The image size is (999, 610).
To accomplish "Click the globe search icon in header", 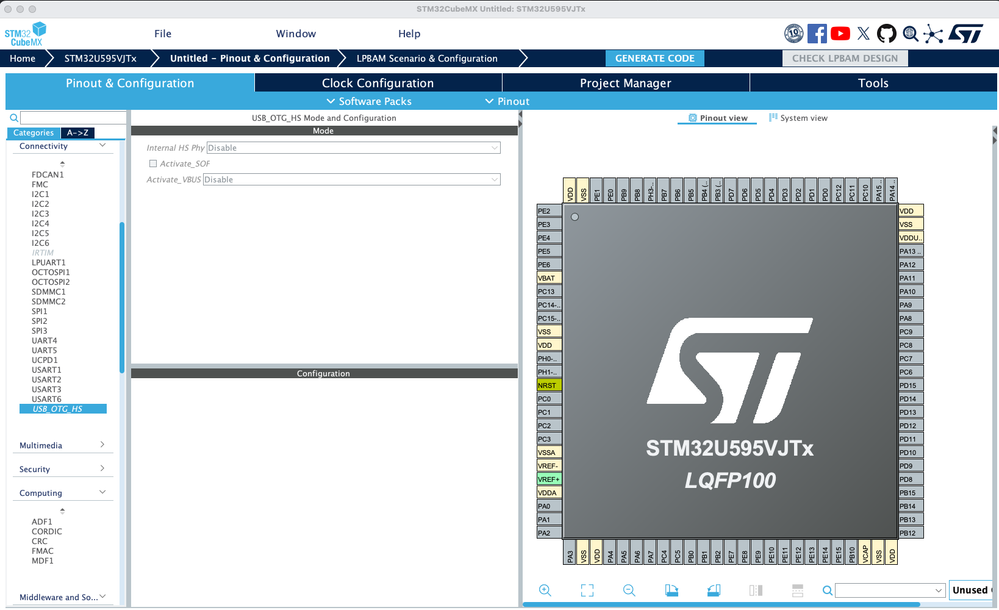I will pyautogui.click(x=910, y=34).
